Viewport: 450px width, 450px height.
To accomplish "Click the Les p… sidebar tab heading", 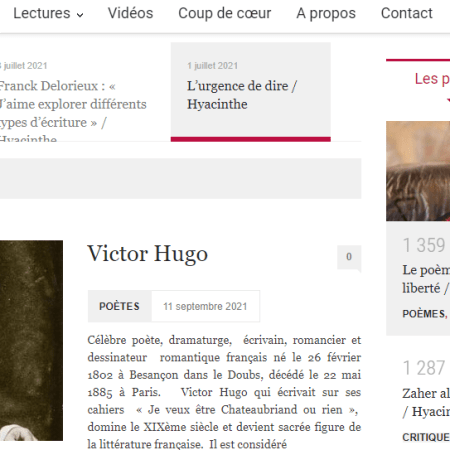I will point(432,79).
